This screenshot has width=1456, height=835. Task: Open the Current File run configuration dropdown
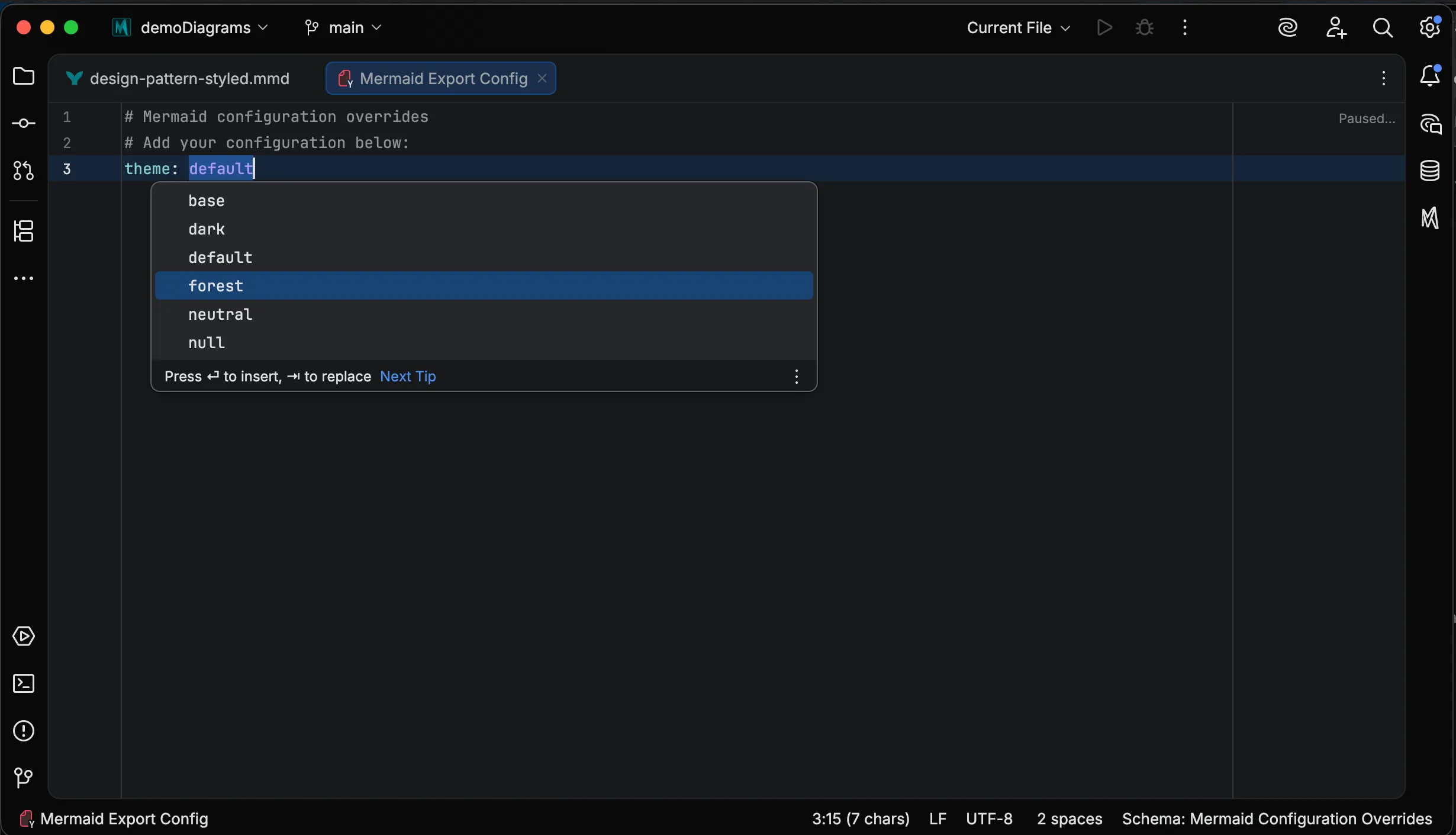(1018, 27)
